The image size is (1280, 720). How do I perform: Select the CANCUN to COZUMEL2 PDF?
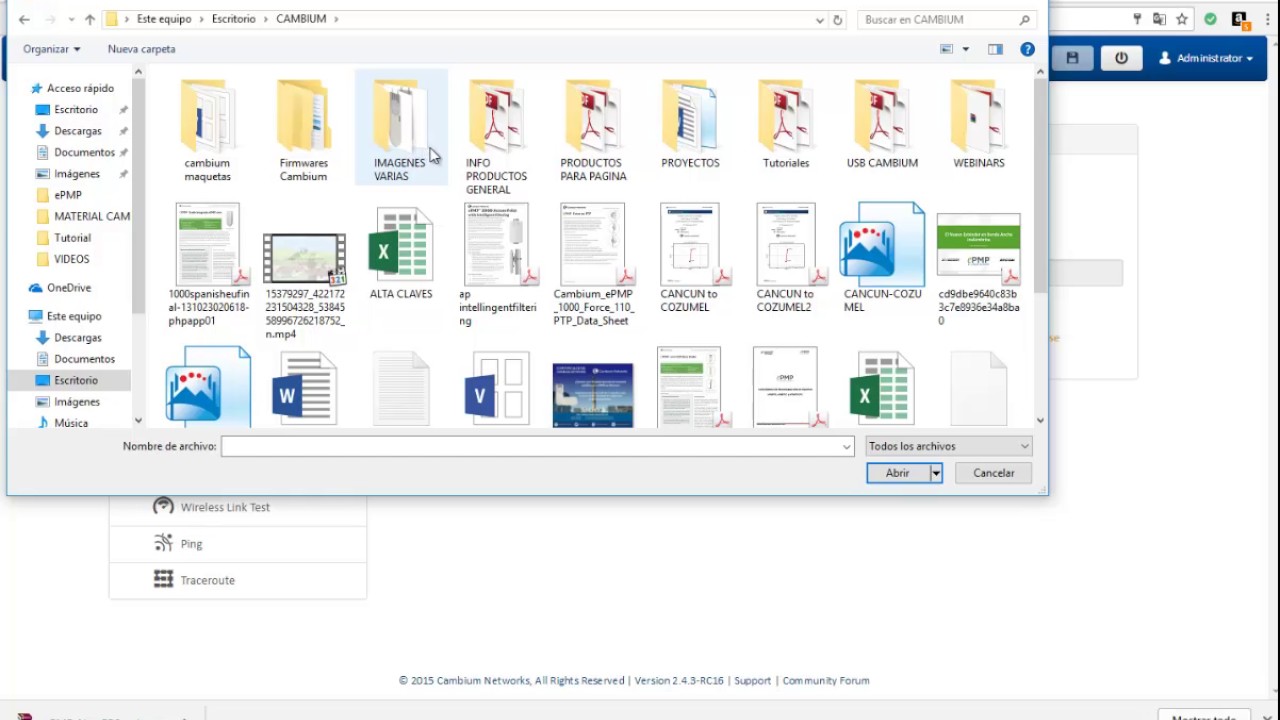tap(786, 258)
